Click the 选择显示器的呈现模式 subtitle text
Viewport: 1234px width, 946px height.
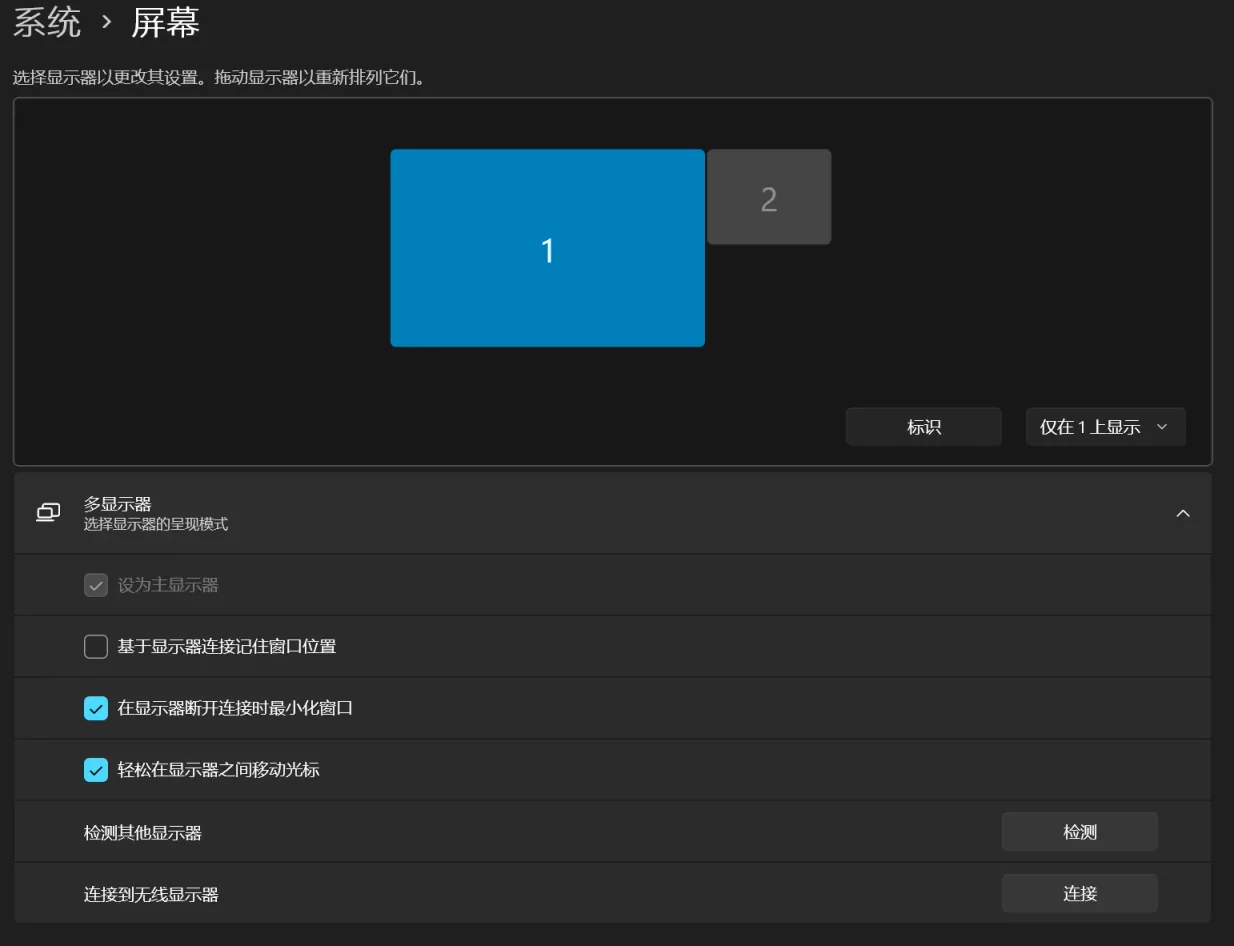click(156, 524)
